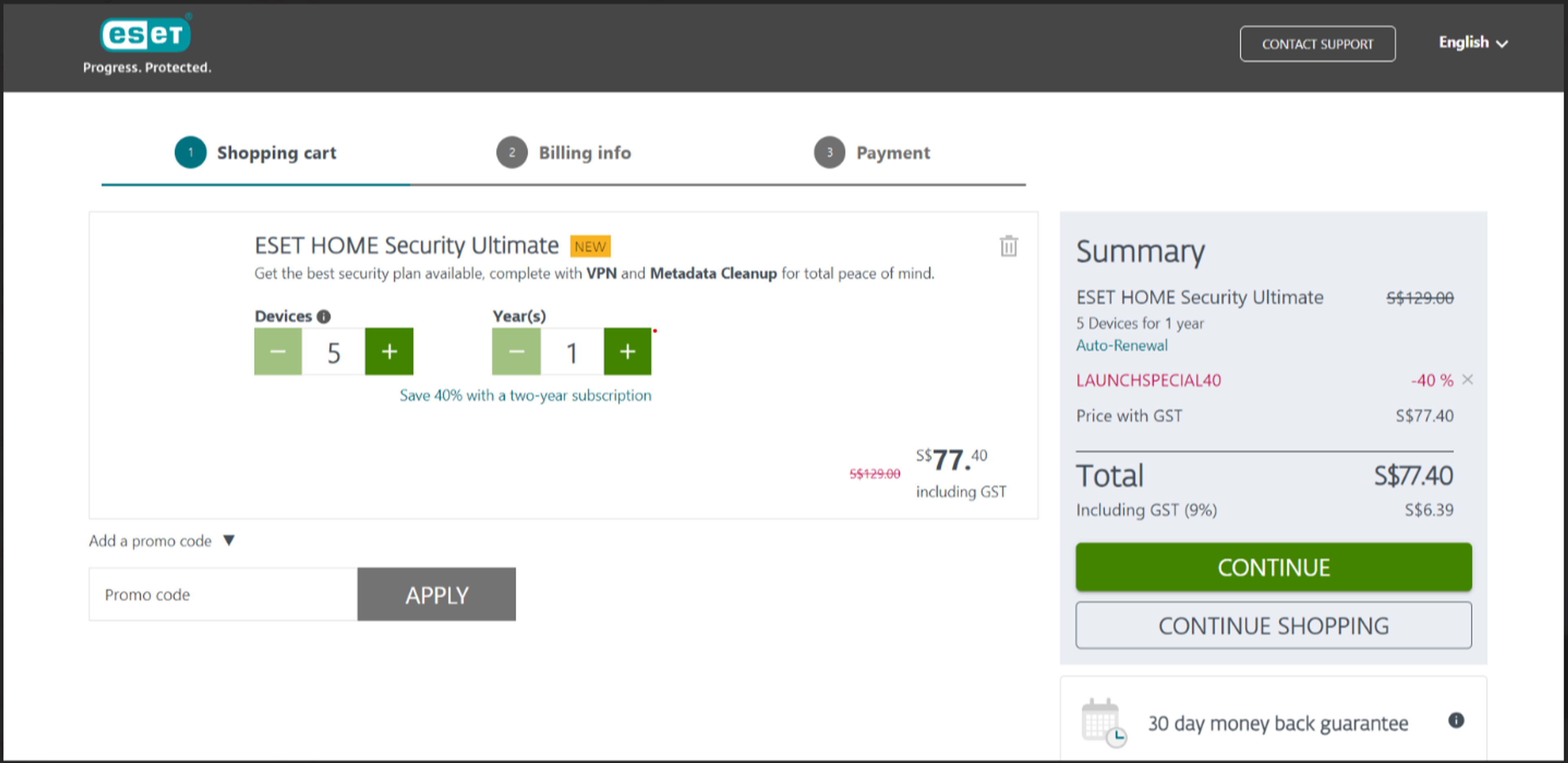Click the devices quantity value 5
The height and width of the screenshot is (763, 1568).
[x=334, y=352]
